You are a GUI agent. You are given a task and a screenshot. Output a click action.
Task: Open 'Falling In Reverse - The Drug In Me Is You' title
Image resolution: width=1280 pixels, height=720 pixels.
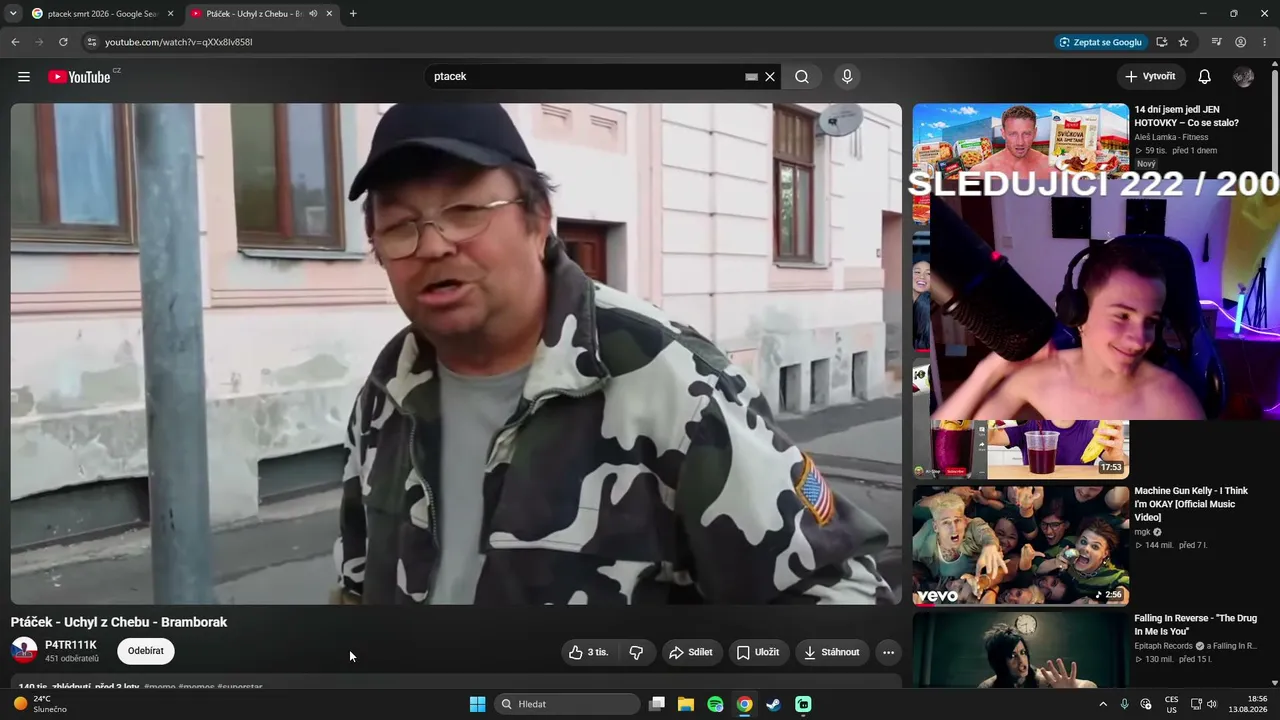(x=1195, y=625)
